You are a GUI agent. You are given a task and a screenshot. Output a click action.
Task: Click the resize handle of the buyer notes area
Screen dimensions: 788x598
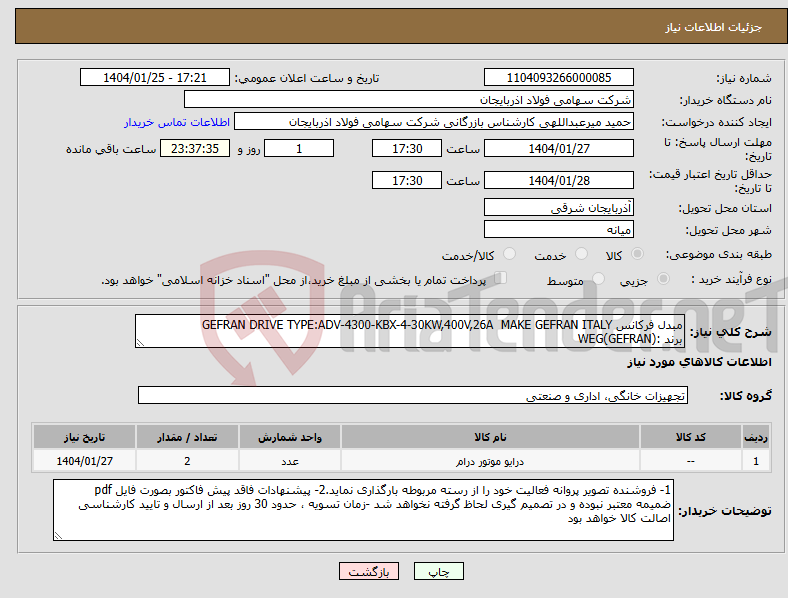58,536
